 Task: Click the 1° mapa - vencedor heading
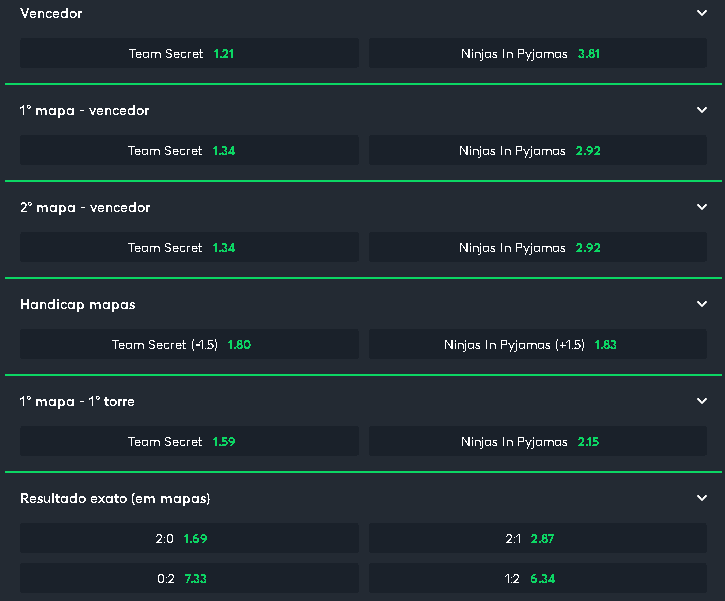(x=84, y=110)
